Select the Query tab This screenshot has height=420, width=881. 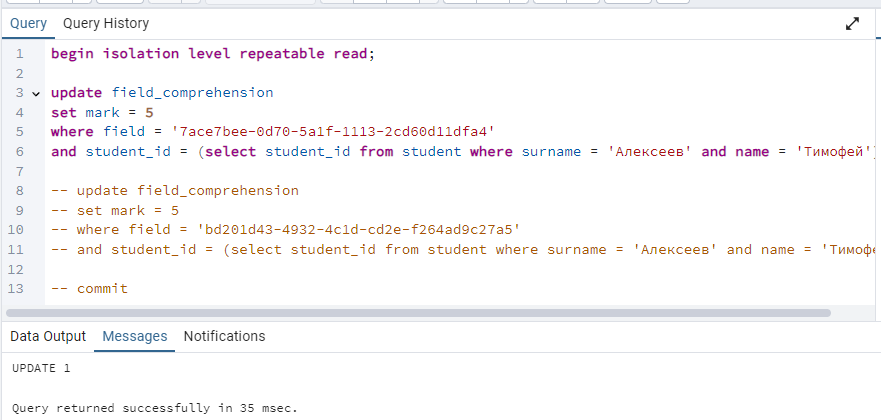tap(29, 24)
